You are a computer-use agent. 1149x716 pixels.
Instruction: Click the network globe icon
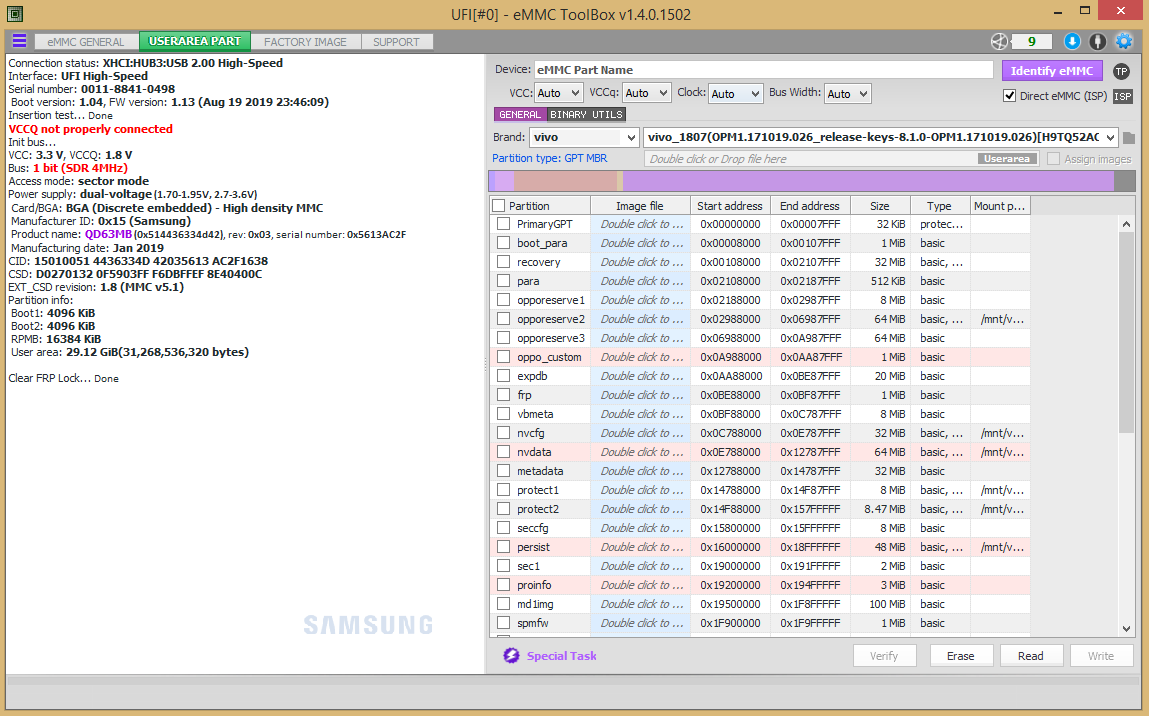[998, 41]
